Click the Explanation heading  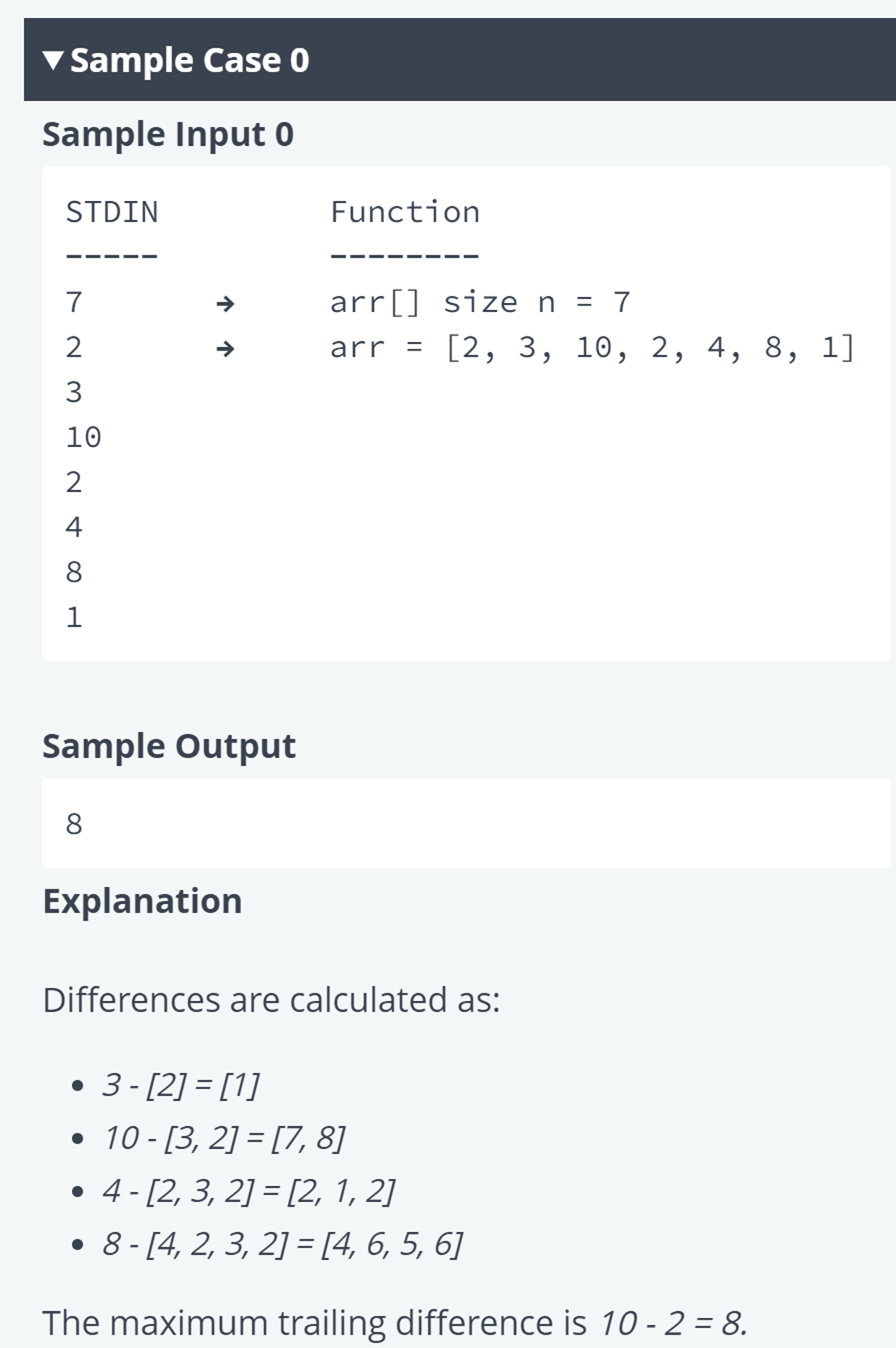point(142,901)
